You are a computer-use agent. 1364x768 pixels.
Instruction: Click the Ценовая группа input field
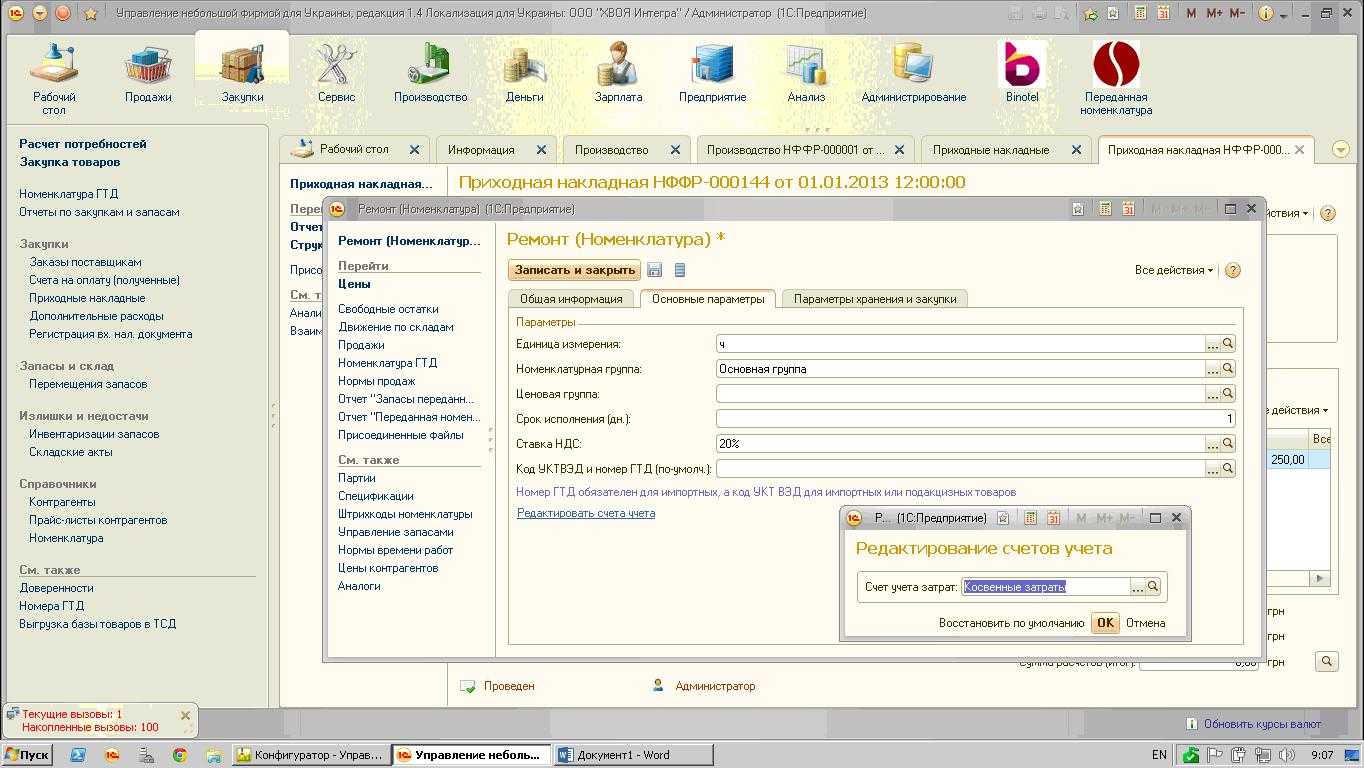961,393
